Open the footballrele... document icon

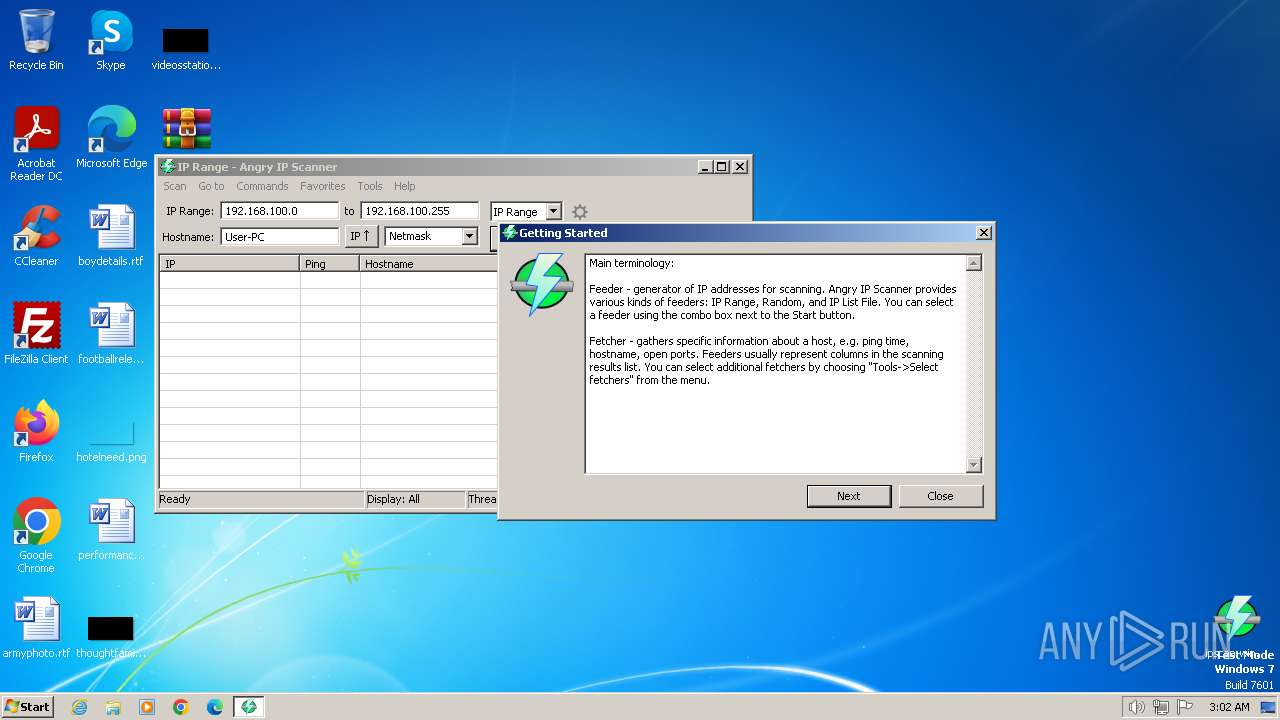coord(111,334)
